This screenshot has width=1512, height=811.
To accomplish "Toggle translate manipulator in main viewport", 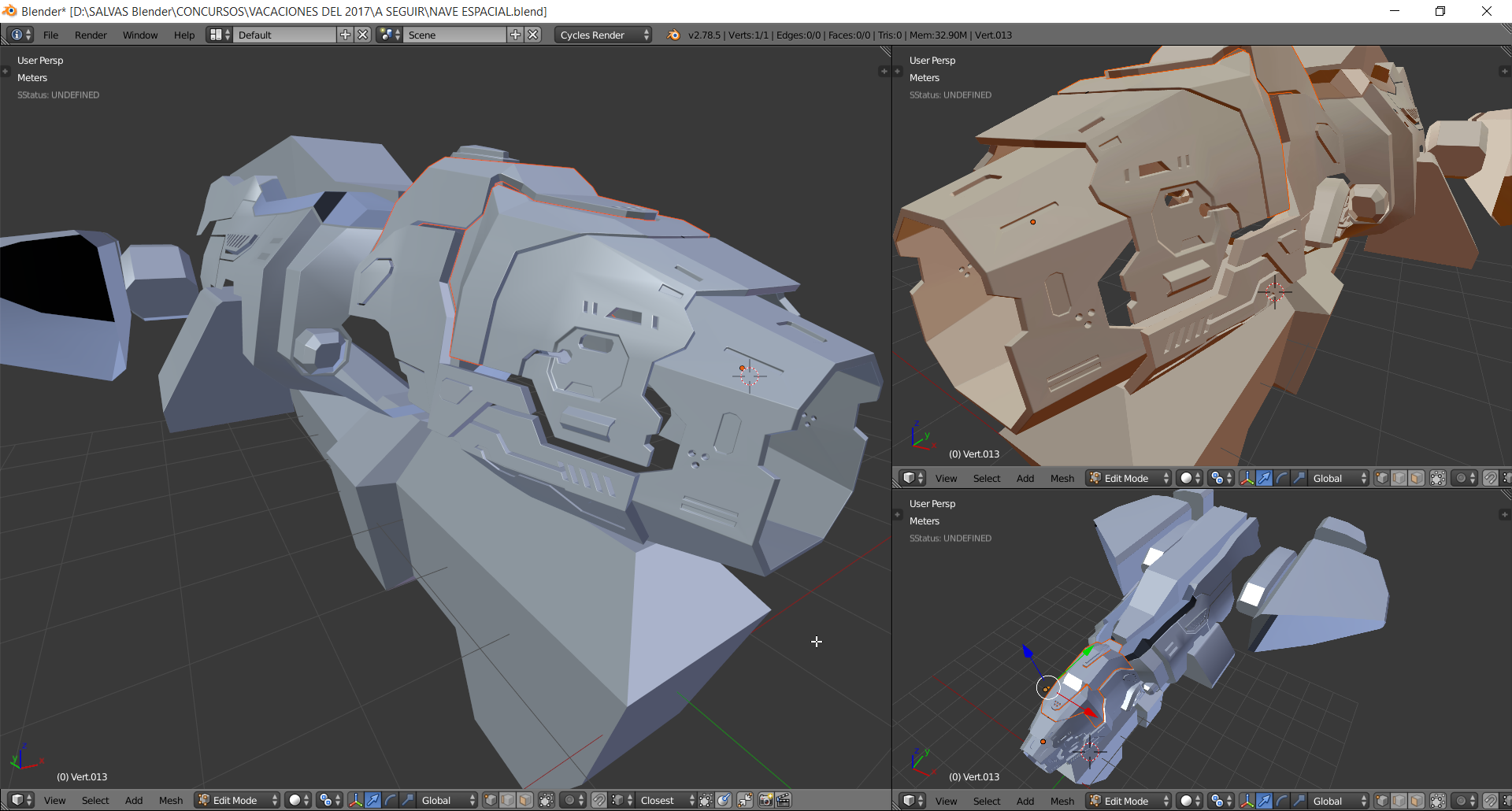I will [x=372, y=800].
